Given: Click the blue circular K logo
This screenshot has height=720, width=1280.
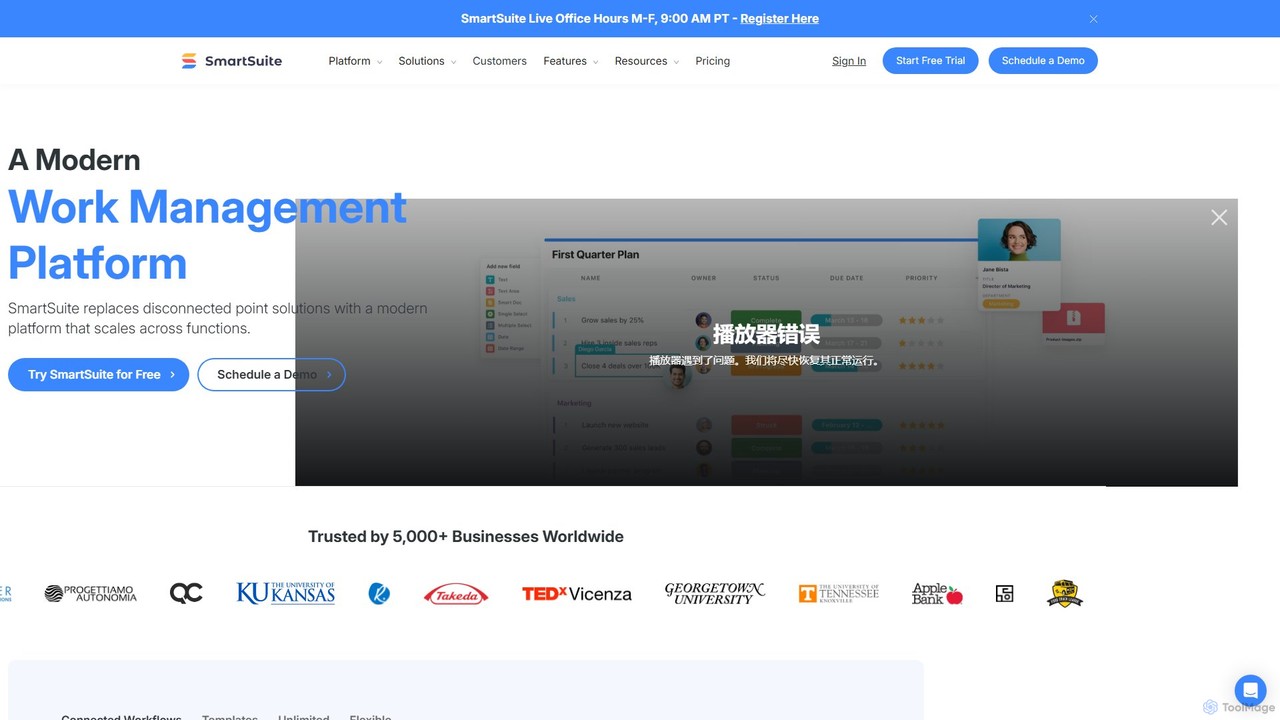Looking at the screenshot, I should pyautogui.click(x=379, y=594).
